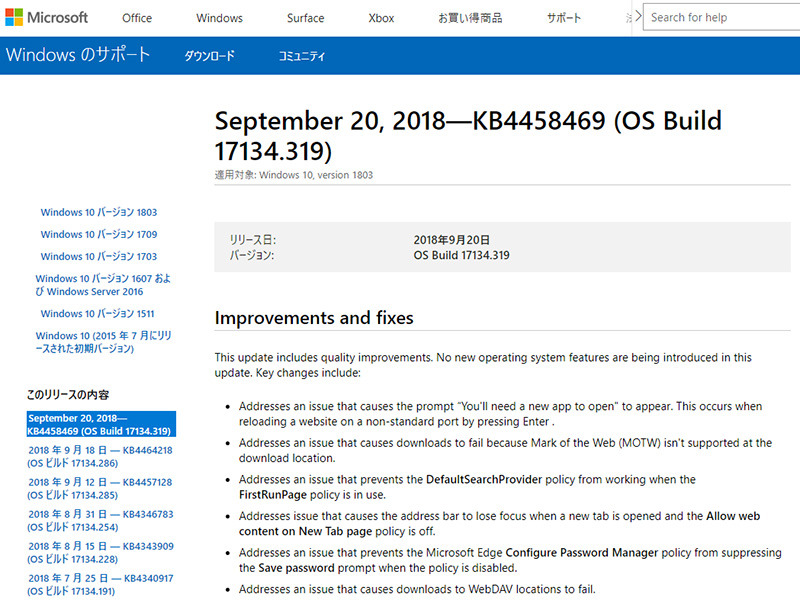Screen dimensions: 800x600
Task: Click the page title KB4458469 heading
Action: (468, 136)
